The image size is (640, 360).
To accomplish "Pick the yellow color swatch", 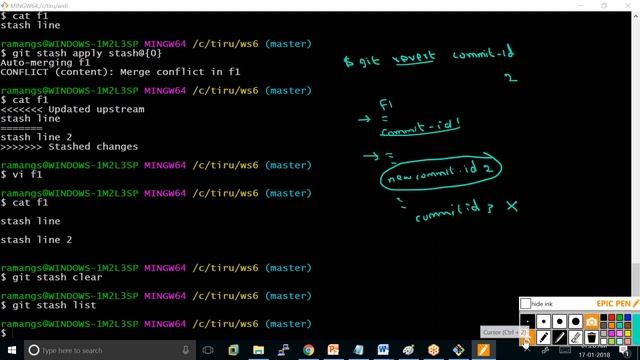I will [628, 333].
